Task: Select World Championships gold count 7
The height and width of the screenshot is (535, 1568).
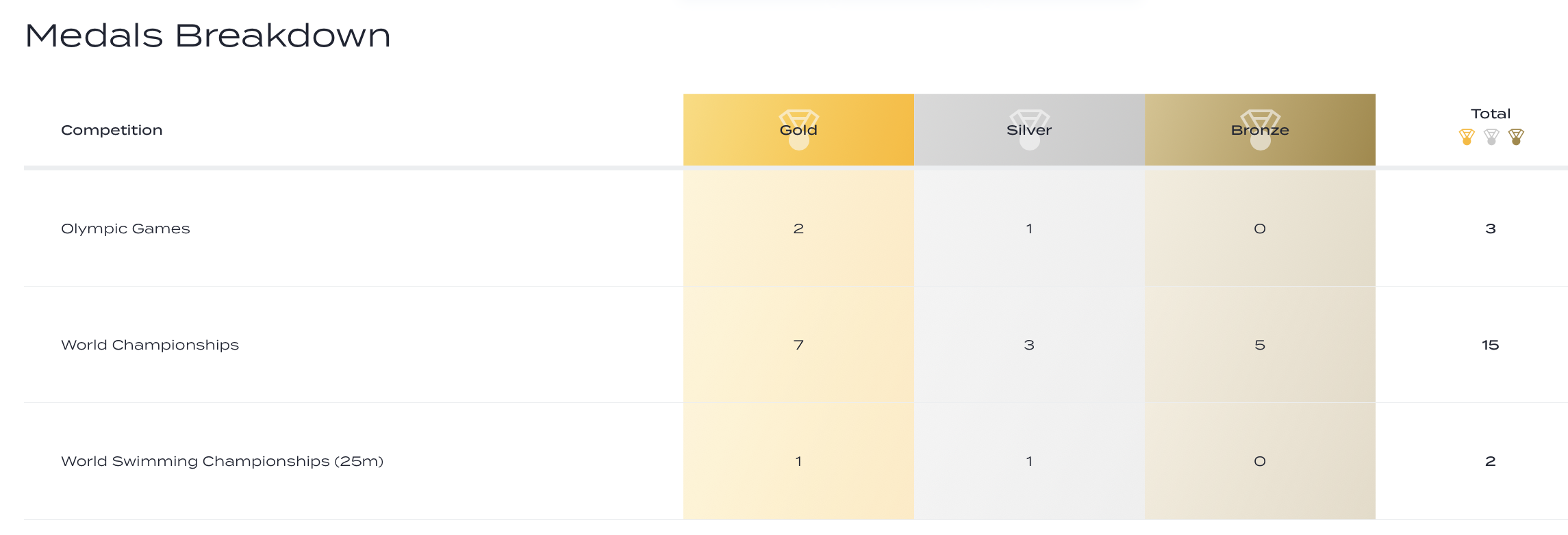Action: click(x=798, y=345)
